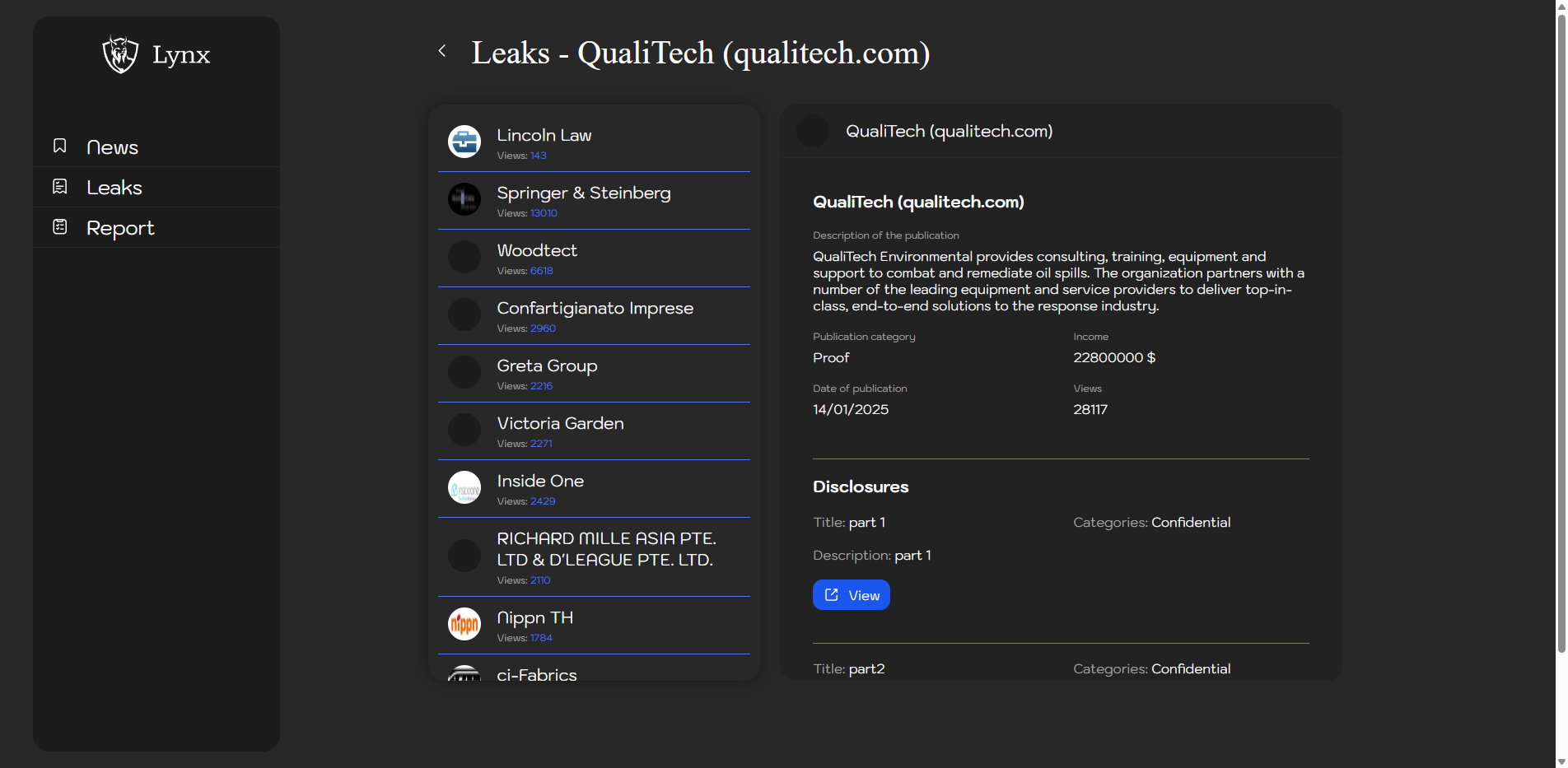
Task: Click the bookmark icon beside News
Action: (x=60, y=146)
